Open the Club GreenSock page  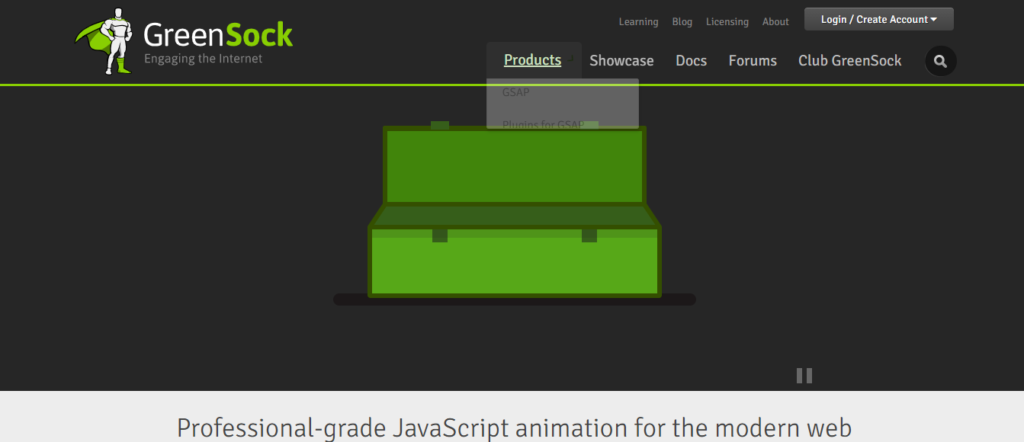point(850,61)
